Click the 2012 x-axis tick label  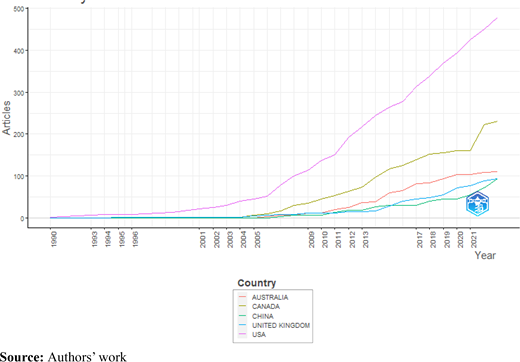click(352, 239)
